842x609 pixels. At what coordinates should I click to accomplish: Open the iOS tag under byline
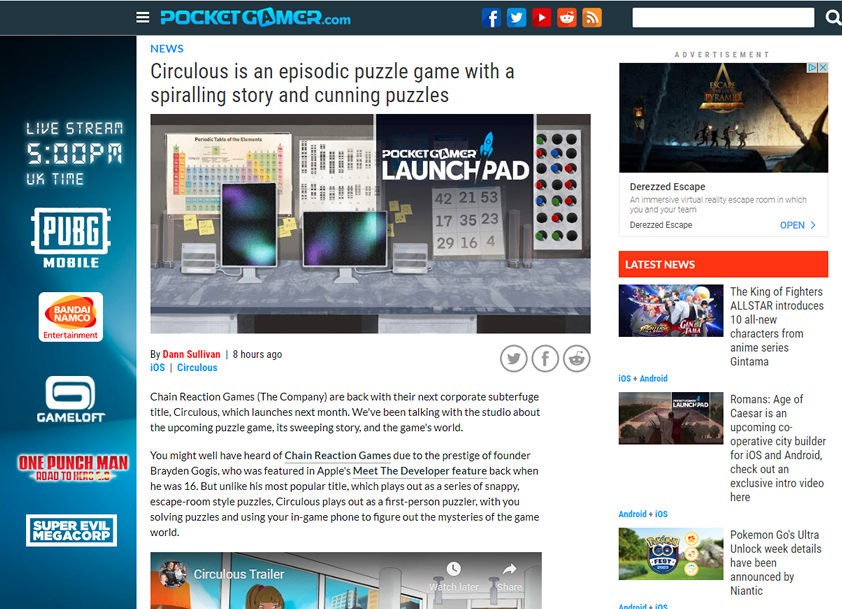pos(157,368)
